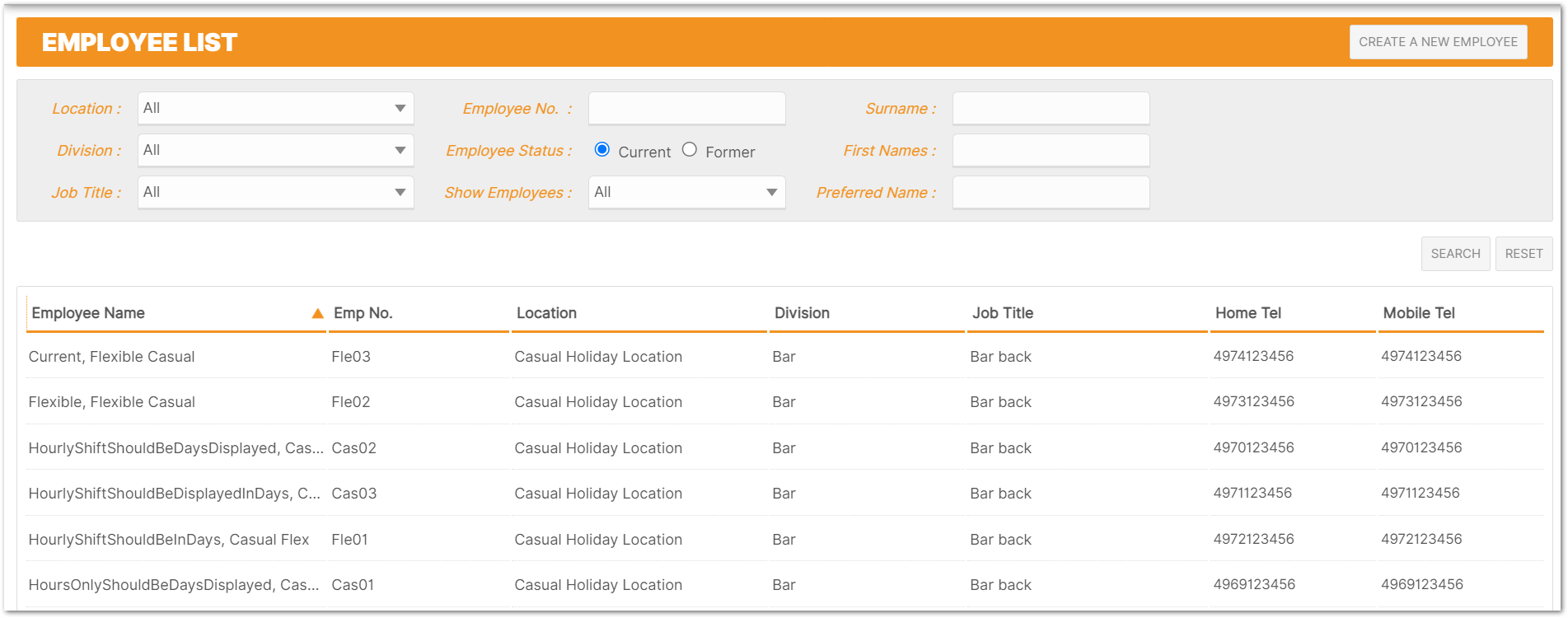Viewport: 1568px width, 618px height.
Task: Click the Employee Name sort arrow icon
Action: point(317,313)
